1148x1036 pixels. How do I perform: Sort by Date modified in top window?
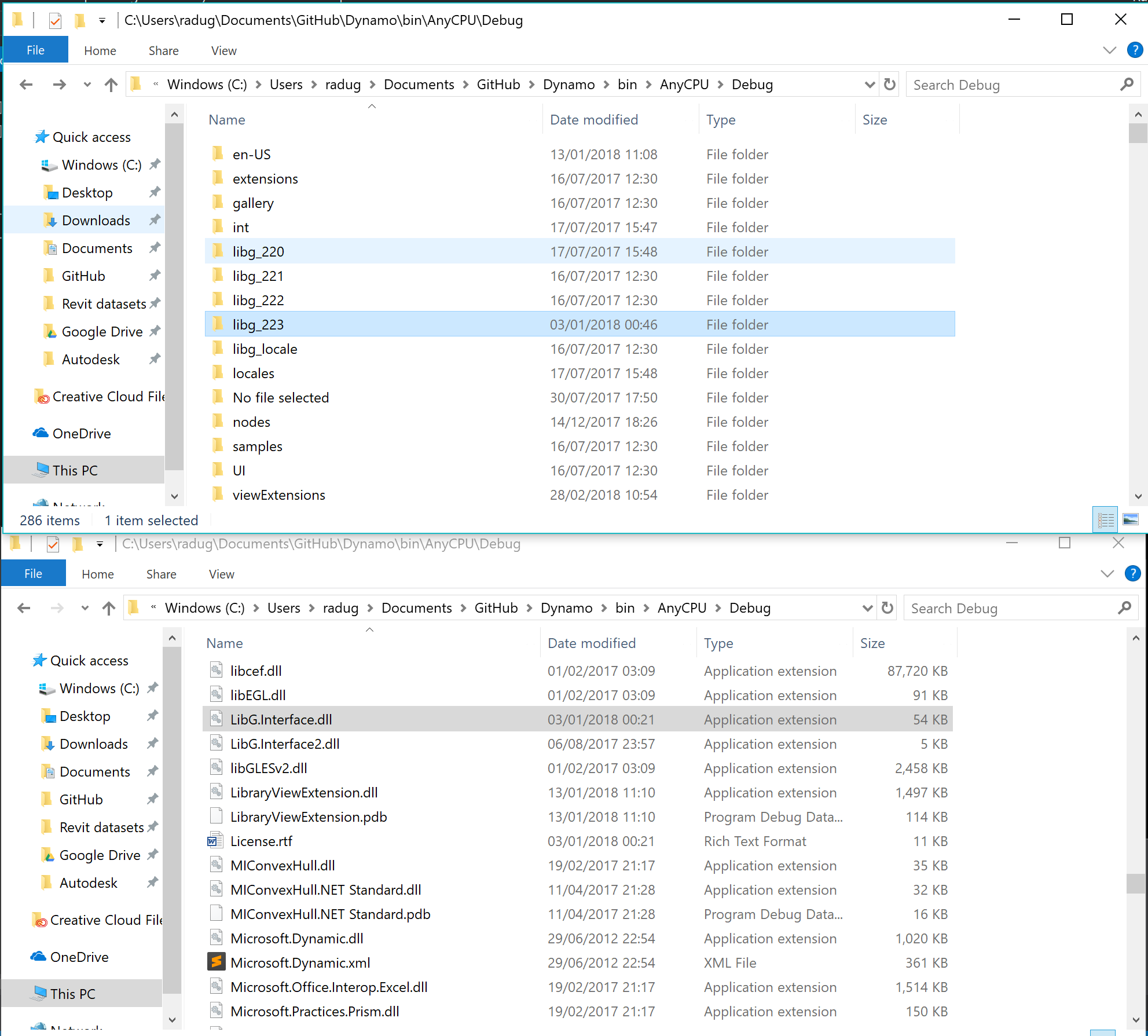click(x=594, y=120)
